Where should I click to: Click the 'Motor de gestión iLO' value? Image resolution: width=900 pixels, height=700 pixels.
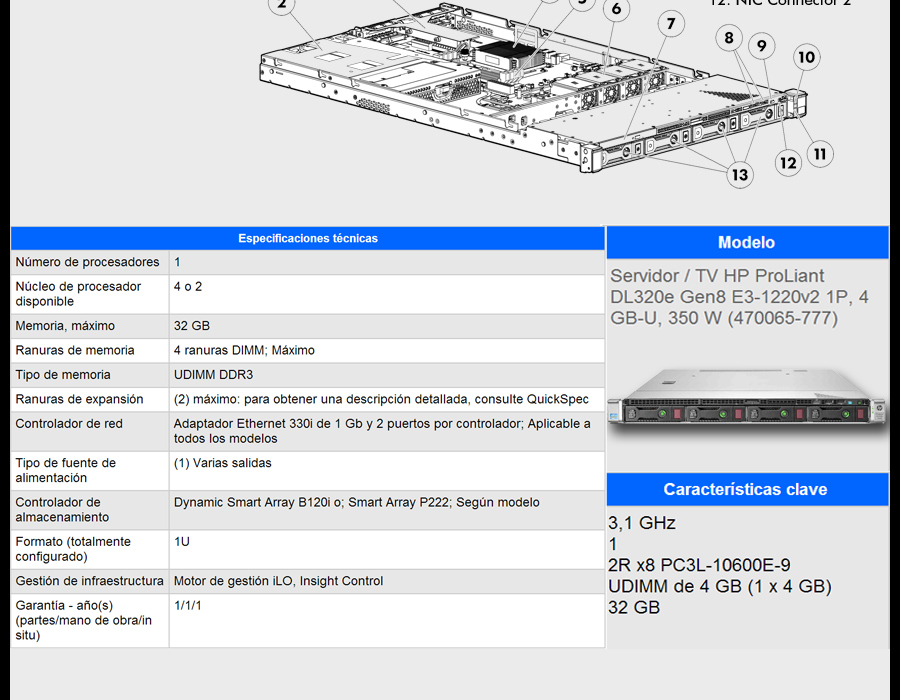click(278, 581)
